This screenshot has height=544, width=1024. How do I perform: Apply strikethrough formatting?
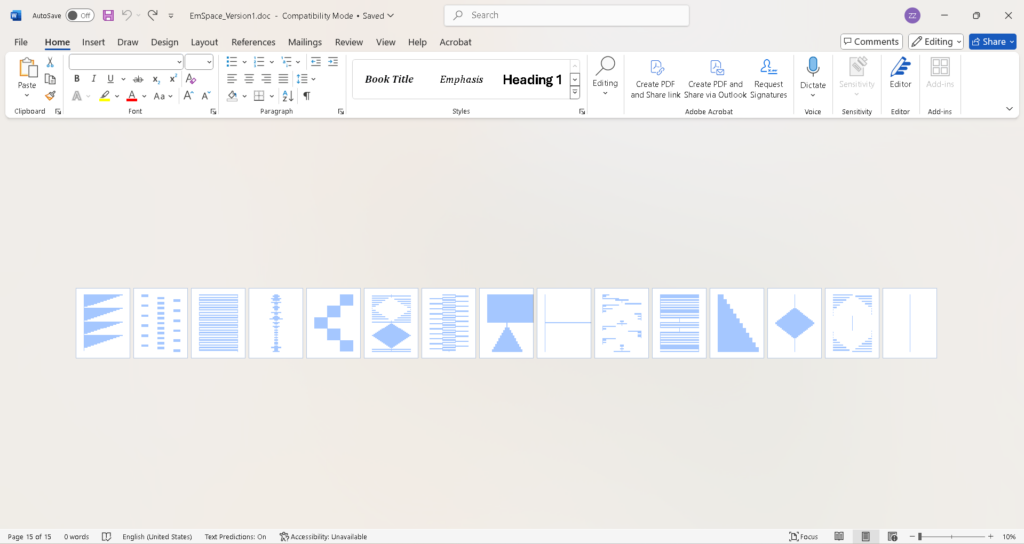tap(138, 79)
